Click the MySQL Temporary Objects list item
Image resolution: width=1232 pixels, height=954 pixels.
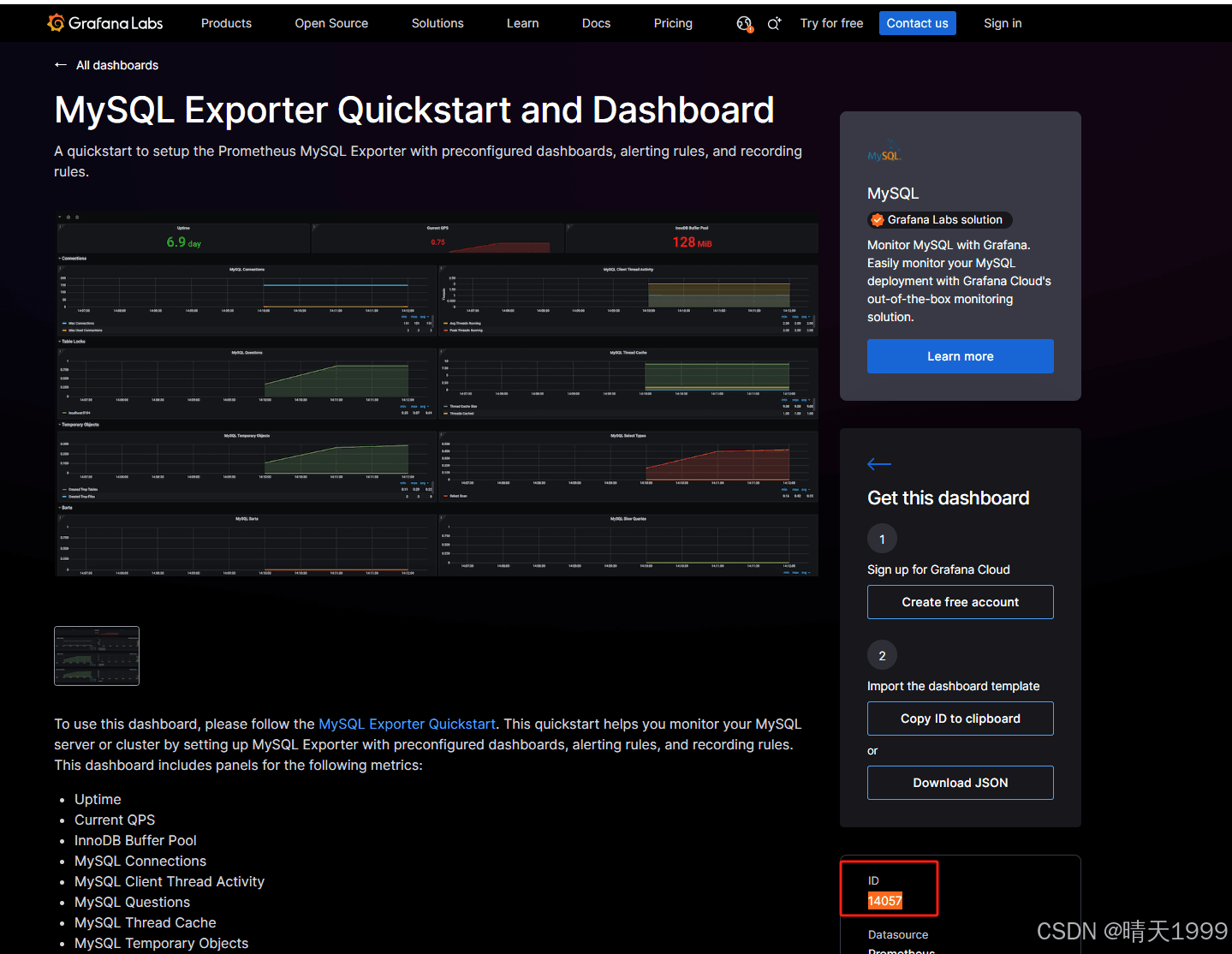pos(161,943)
